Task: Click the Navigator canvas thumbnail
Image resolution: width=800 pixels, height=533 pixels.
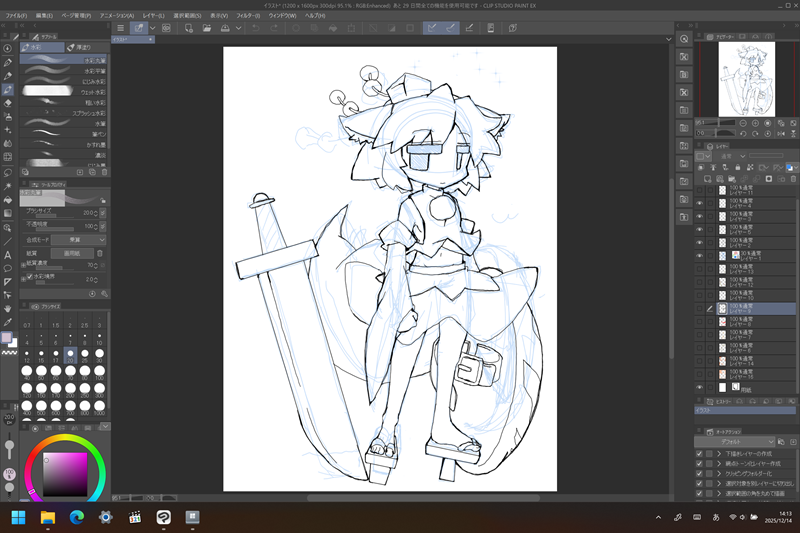Action: coord(746,79)
